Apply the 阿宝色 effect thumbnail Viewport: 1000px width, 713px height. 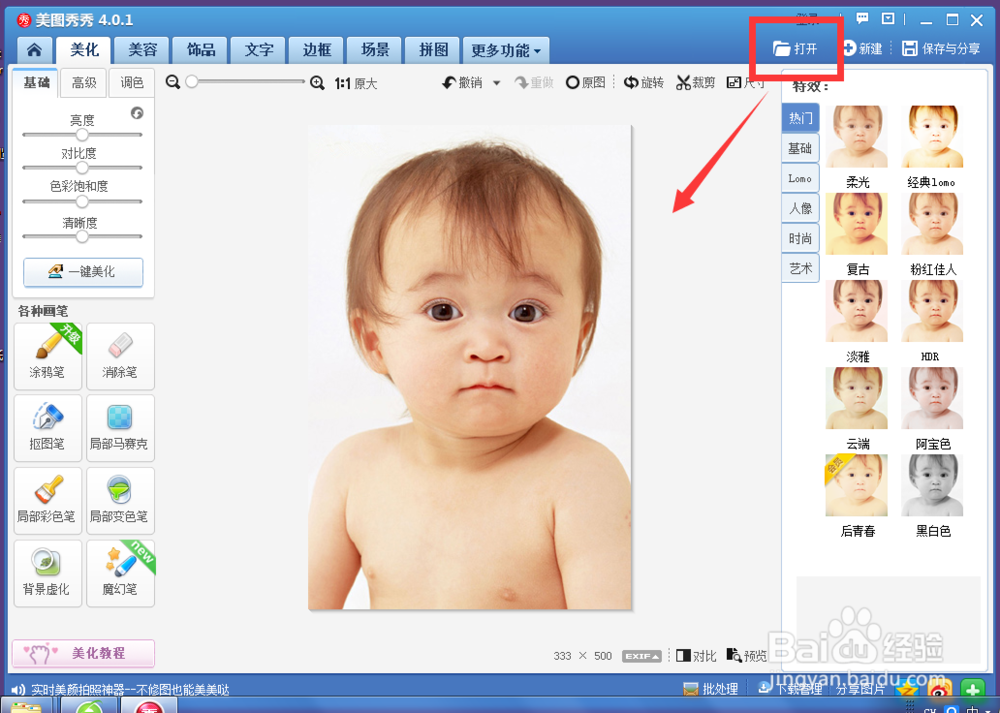[x=932, y=398]
